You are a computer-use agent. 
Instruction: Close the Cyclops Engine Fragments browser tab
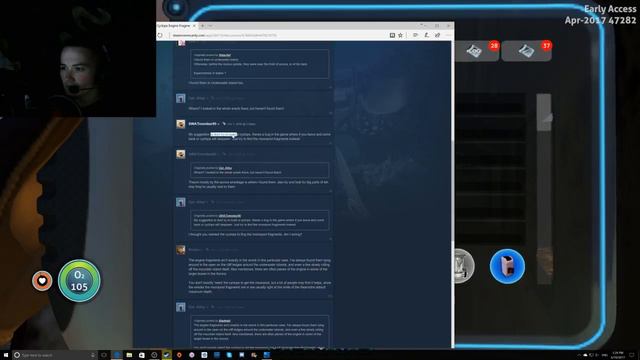point(194,26)
